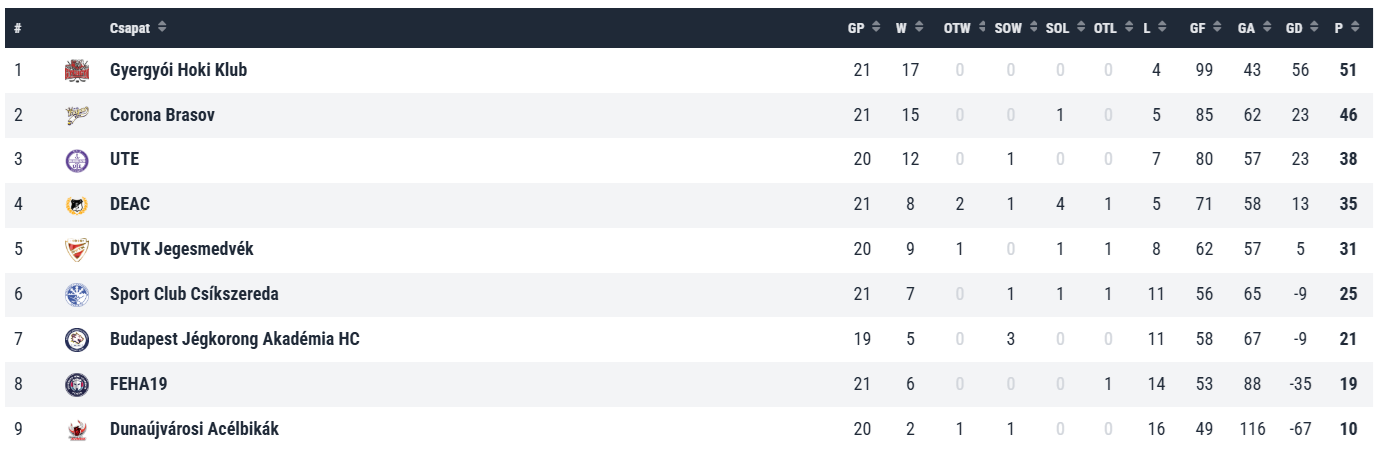This screenshot has width=1375, height=451.
Task: Open the Gyergyói Hoki Klub team link
Action: click(178, 70)
